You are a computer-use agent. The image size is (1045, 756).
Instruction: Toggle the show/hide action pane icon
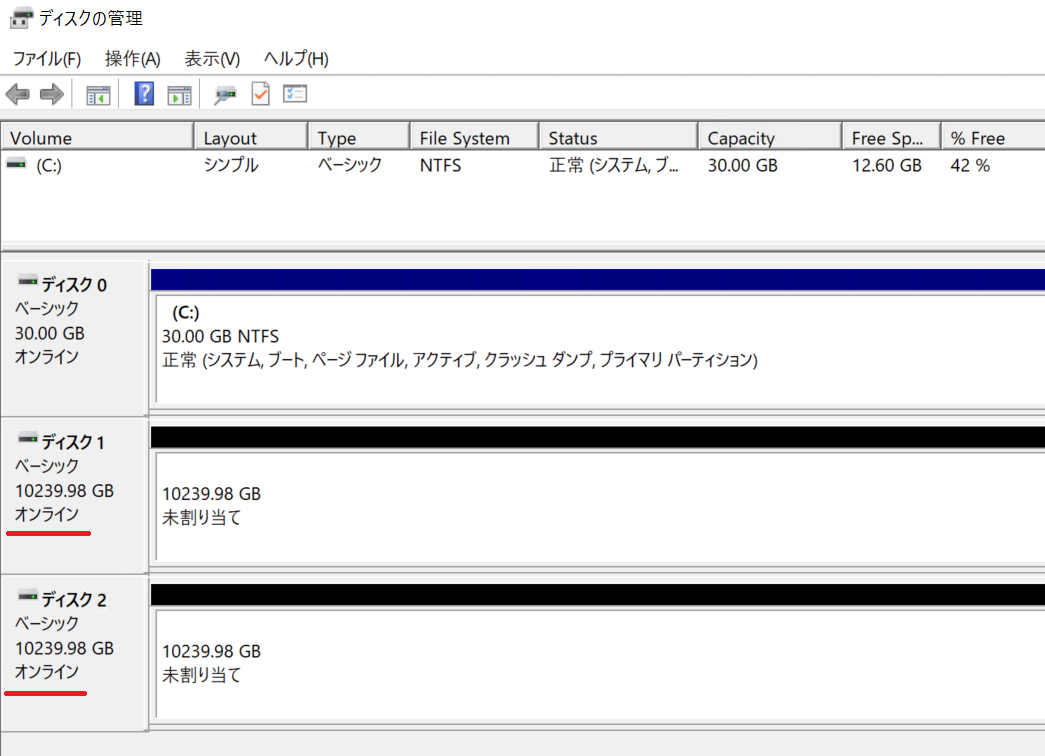click(x=179, y=95)
